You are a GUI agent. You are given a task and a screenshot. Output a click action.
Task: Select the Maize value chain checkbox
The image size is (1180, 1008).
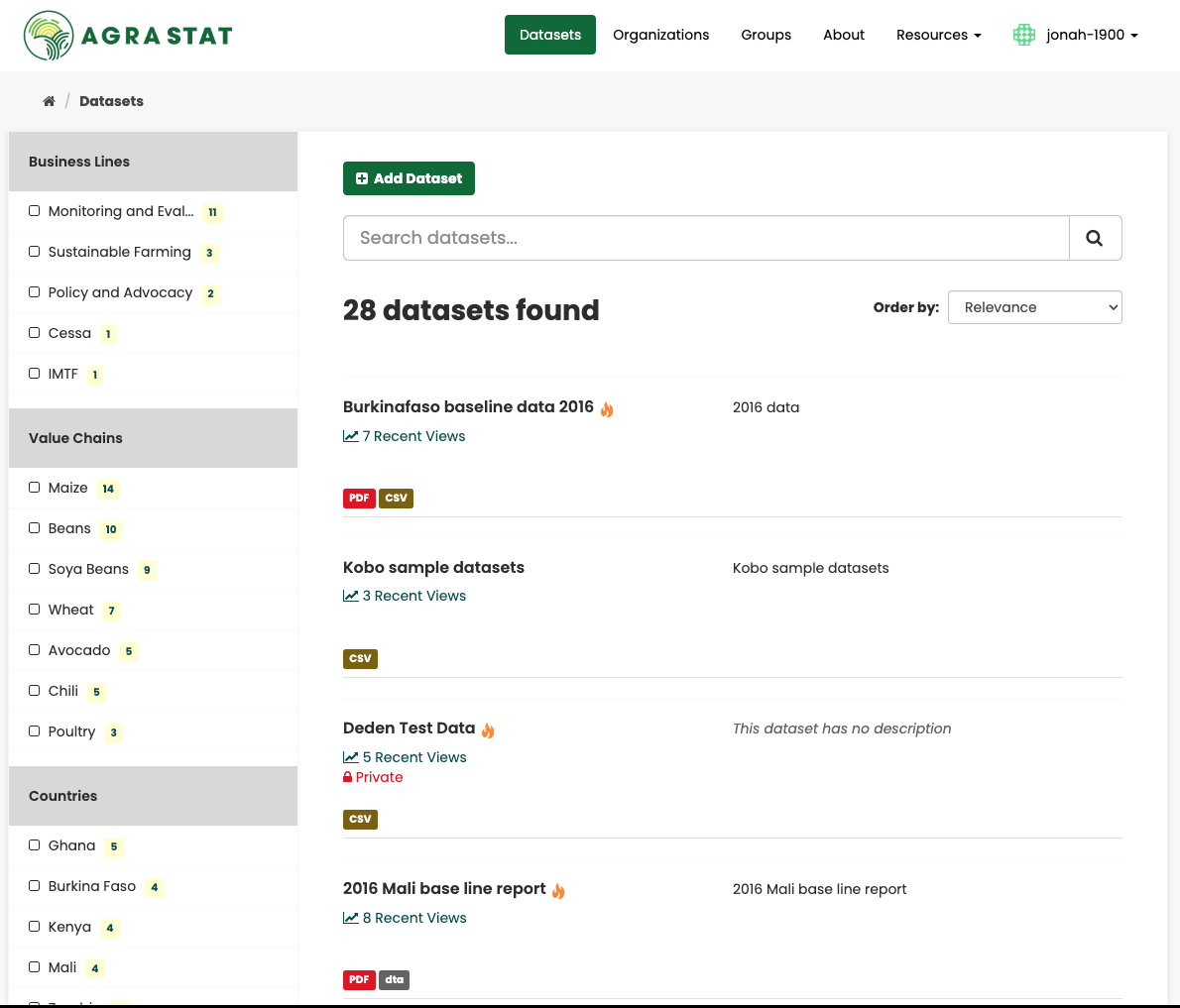(34, 488)
